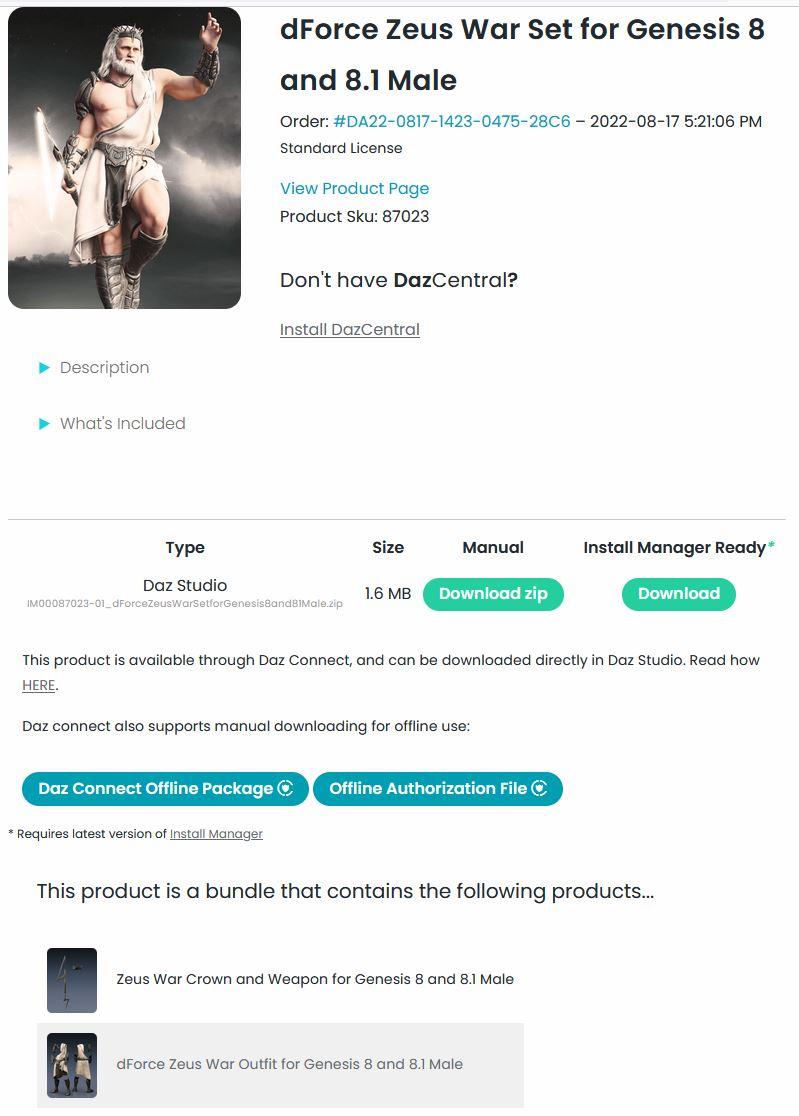Click the Install DazCentral link
Image resolution: width=799 pixels, height=1116 pixels.
pos(349,330)
